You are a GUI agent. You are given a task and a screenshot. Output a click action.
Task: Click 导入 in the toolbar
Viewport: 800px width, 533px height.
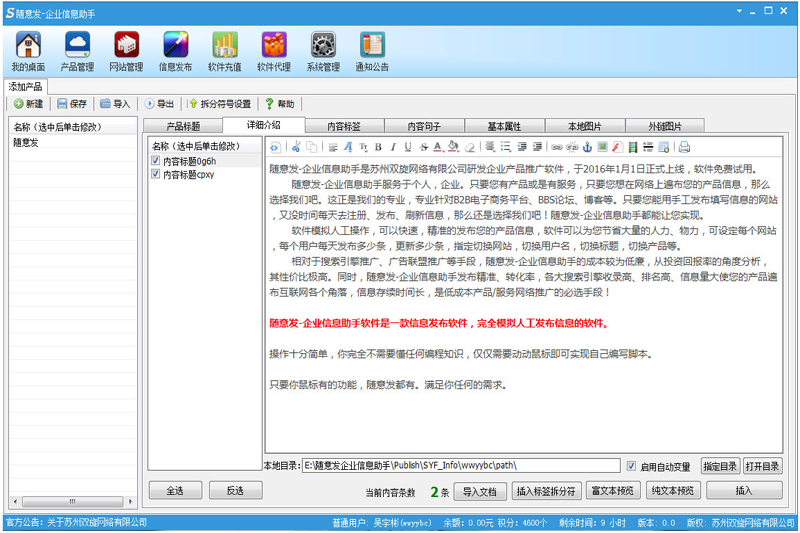point(115,104)
